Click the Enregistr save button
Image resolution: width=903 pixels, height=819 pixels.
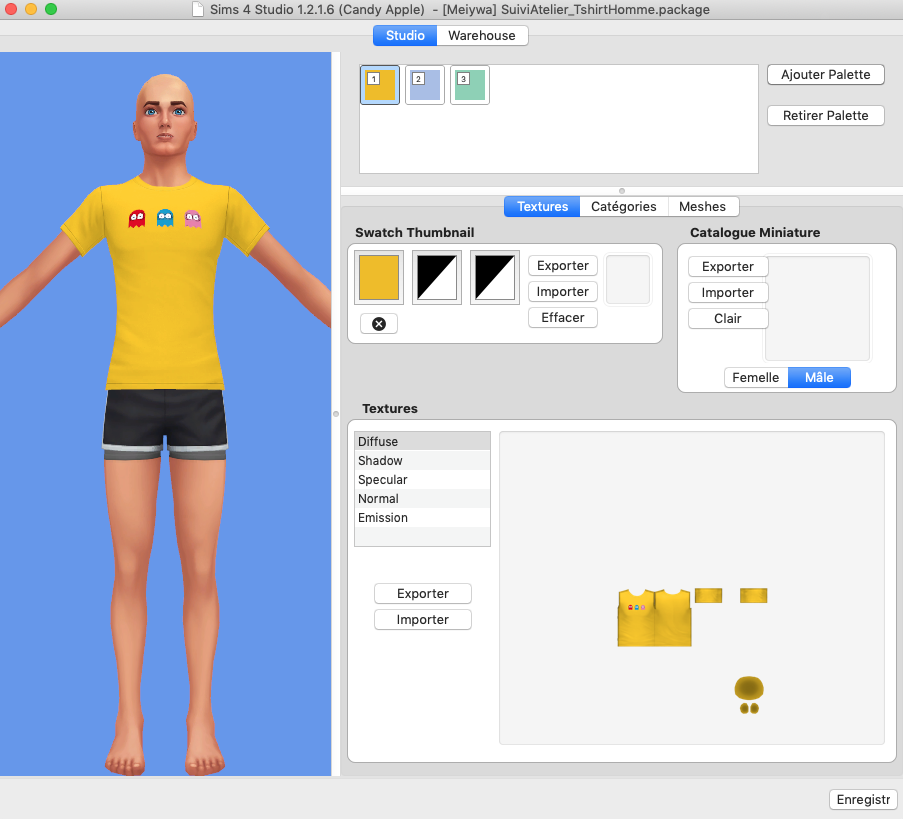pyautogui.click(x=863, y=799)
